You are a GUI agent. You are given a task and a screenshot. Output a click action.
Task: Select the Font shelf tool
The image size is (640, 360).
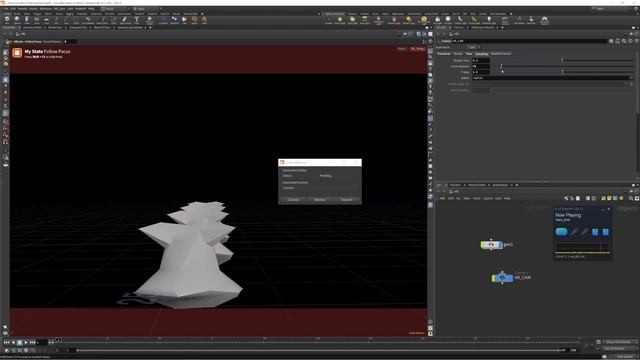click(x=137, y=20)
